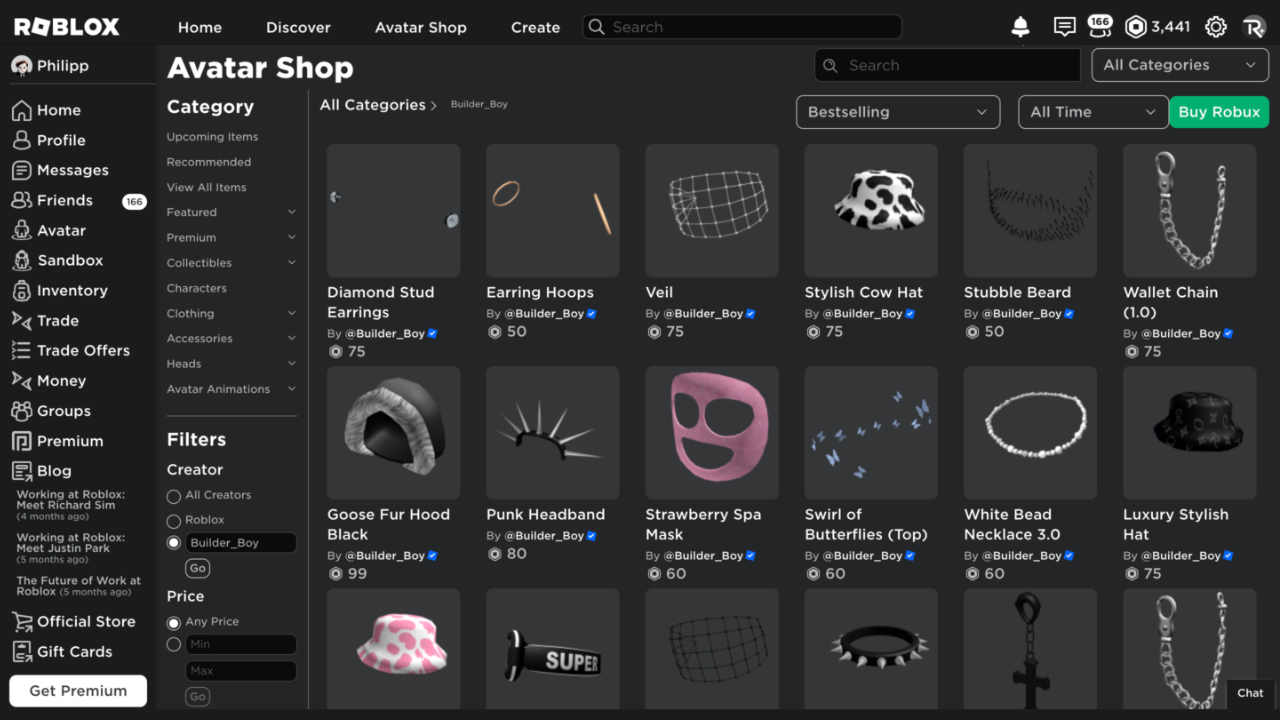Open the Stylish Cow Hat thumbnail
This screenshot has width=1280, height=720.
click(x=871, y=210)
